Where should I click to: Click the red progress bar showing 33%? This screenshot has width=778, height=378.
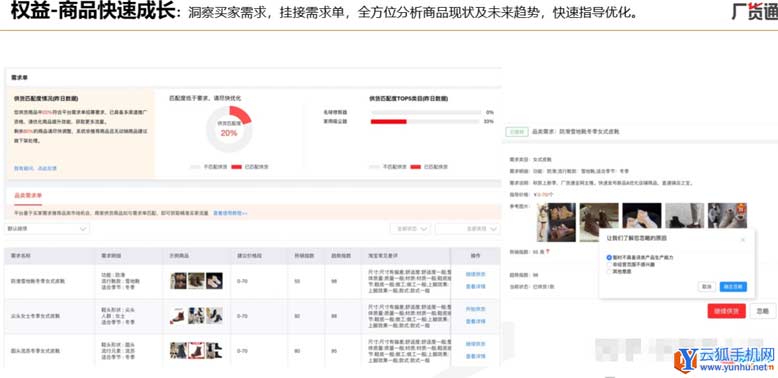point(389,122)
